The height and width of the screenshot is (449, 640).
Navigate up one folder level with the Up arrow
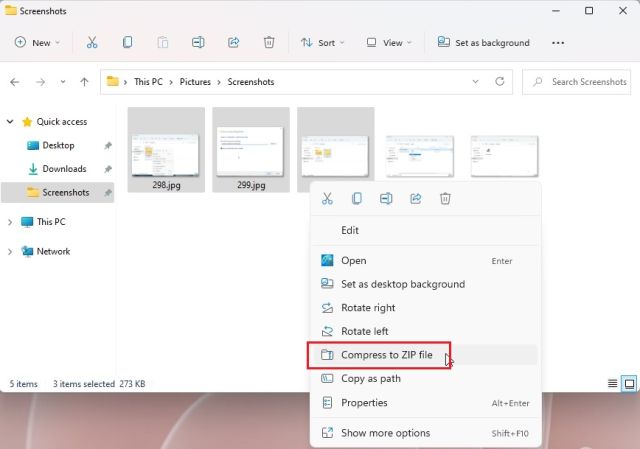(x=85, y=82)
